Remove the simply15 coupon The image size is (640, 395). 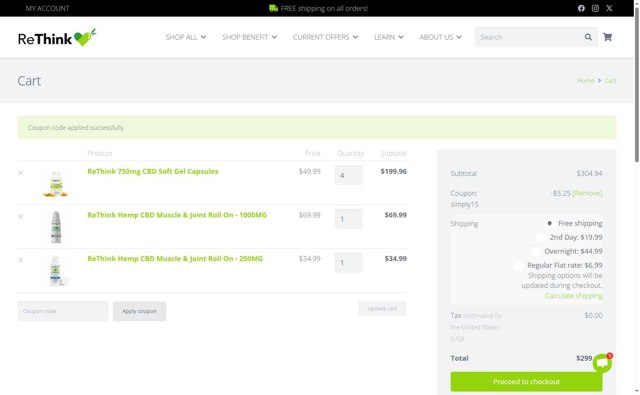(x=587, y=193)
